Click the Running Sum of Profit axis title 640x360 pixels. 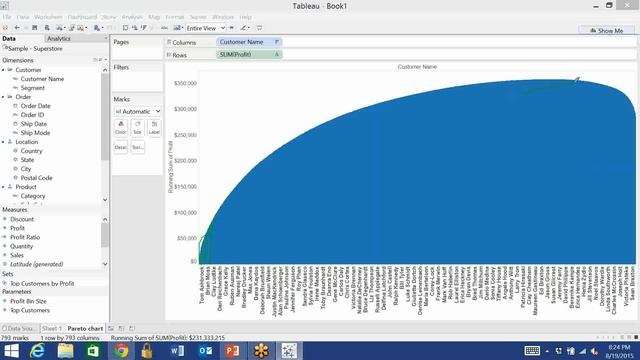click(x=171, y=167)
